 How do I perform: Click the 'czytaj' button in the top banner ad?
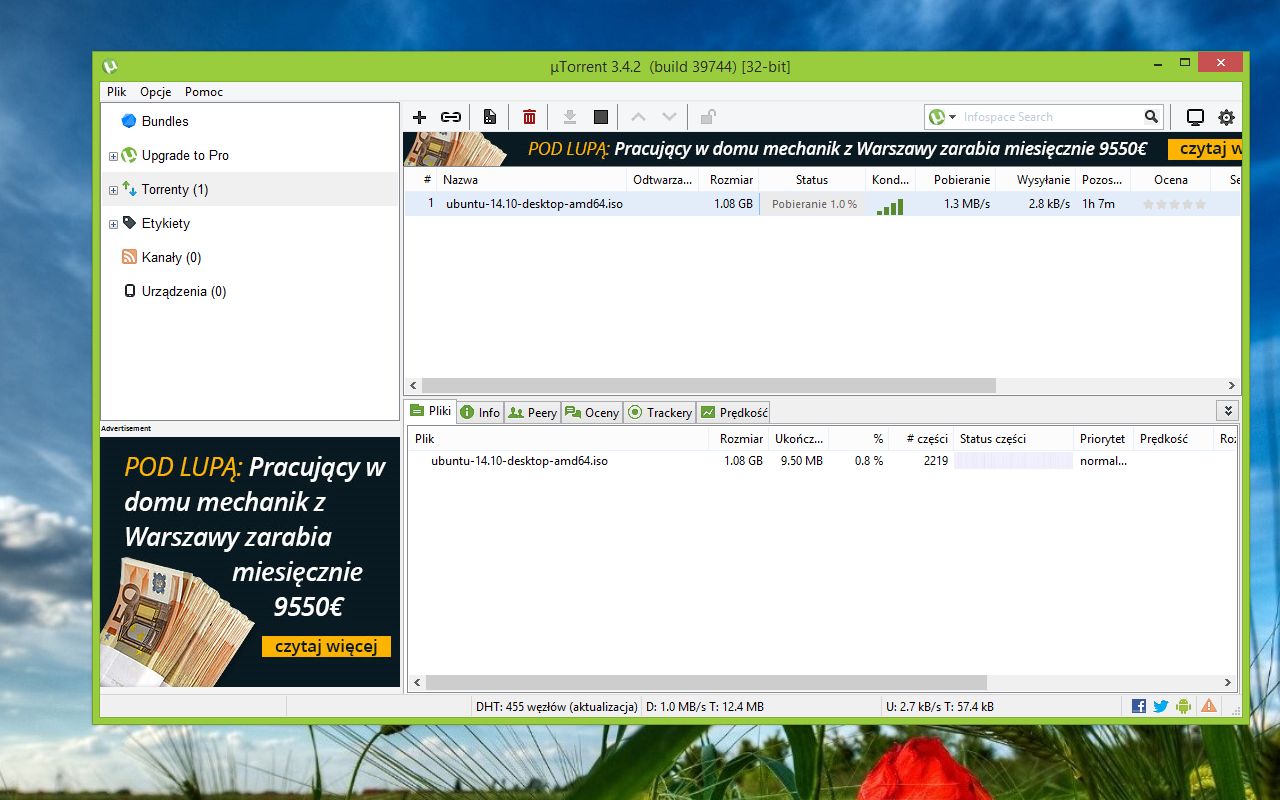(x=1204, y=149)
